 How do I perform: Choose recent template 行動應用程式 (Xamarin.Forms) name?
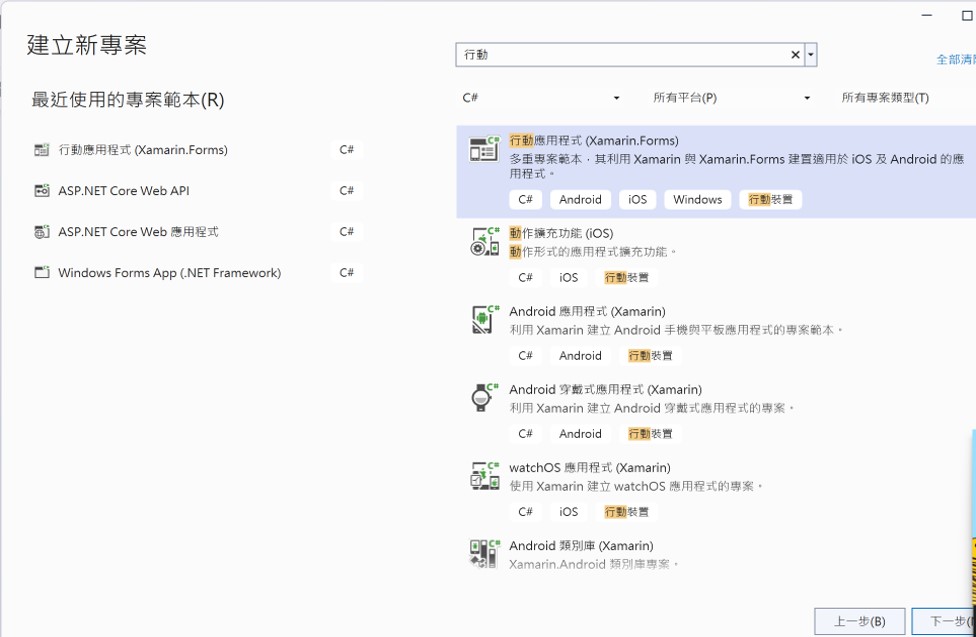(143, 150)
